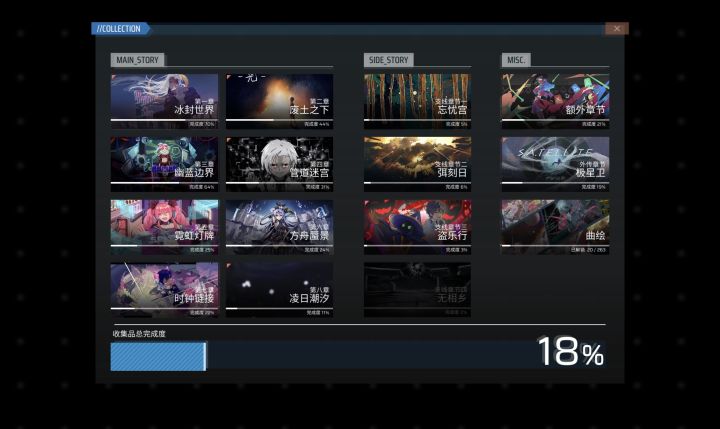Open side story 盗乐行 card
720x429 pixels.
[x=417, y=227]
